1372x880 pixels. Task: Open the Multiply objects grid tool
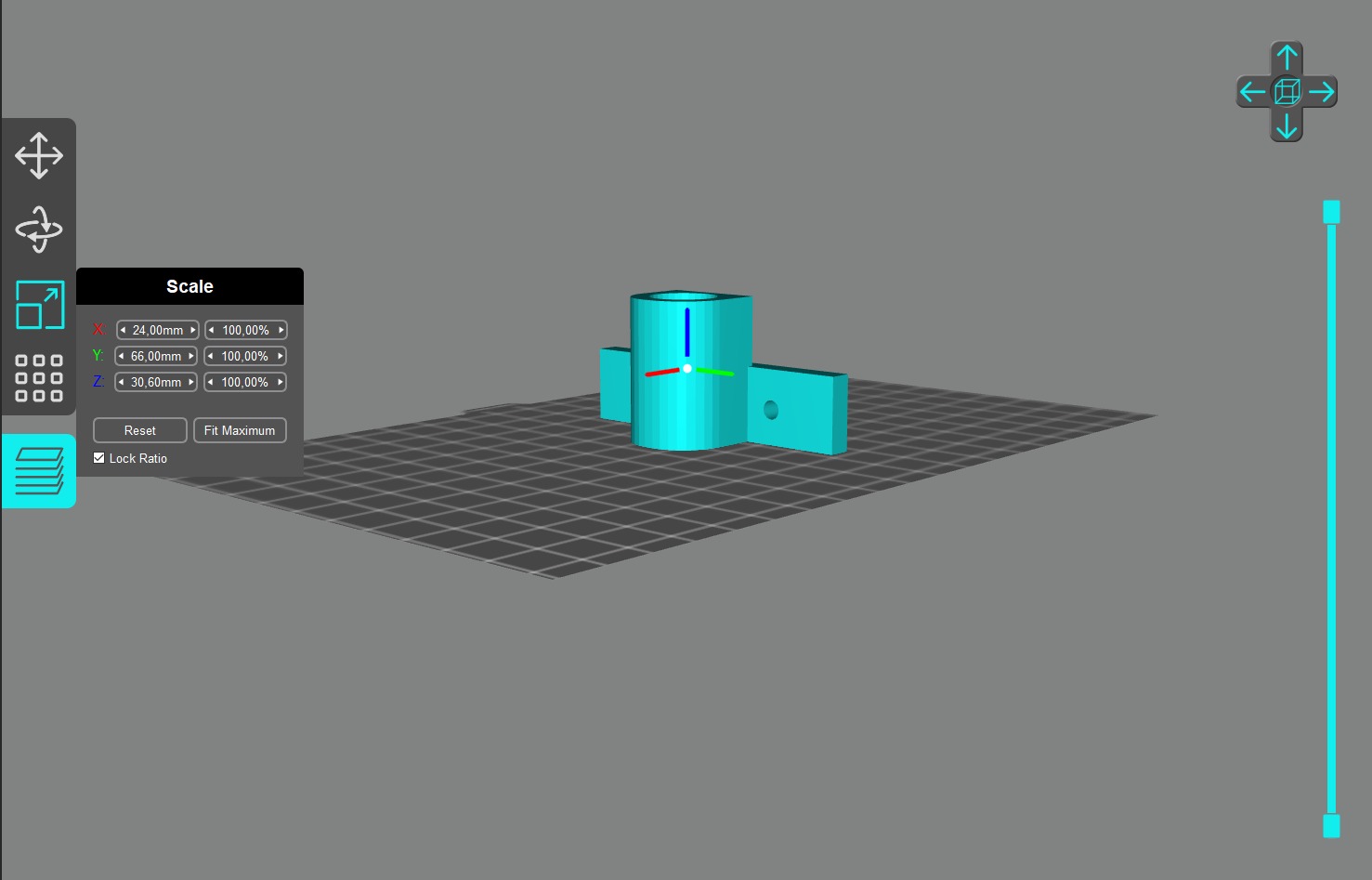(39, 377)
